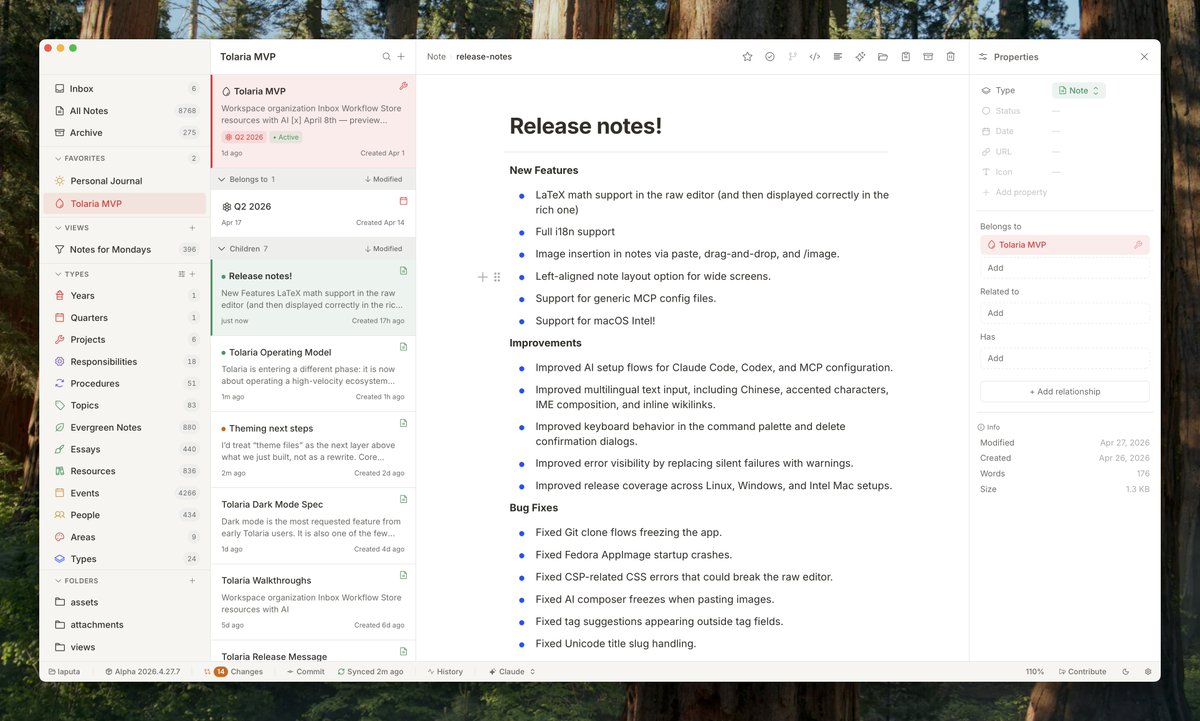Viewport: 1200px width, 721px height.
Task: Click the Add field under Belongs to
Action: pos(1065,268)
